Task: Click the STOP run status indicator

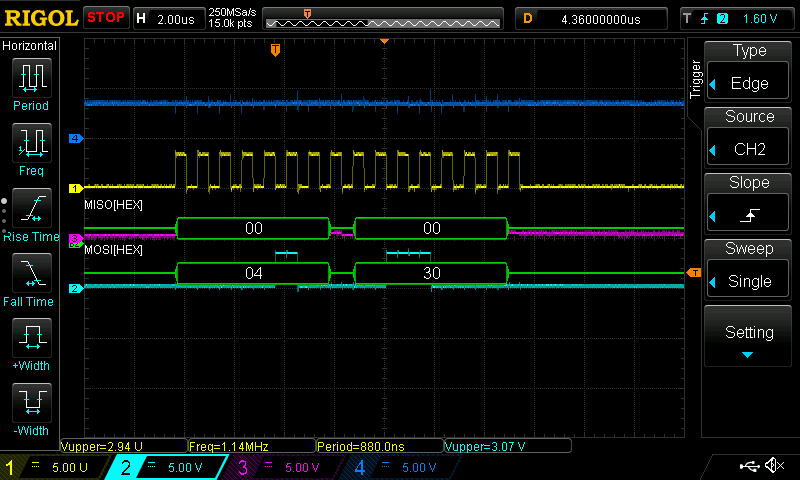Action: point(106,17)
